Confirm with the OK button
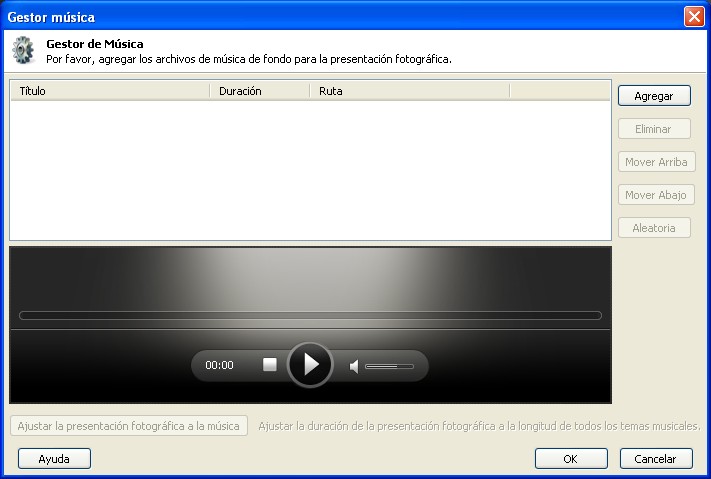The image size is (711, 479). tap(571, 459)
